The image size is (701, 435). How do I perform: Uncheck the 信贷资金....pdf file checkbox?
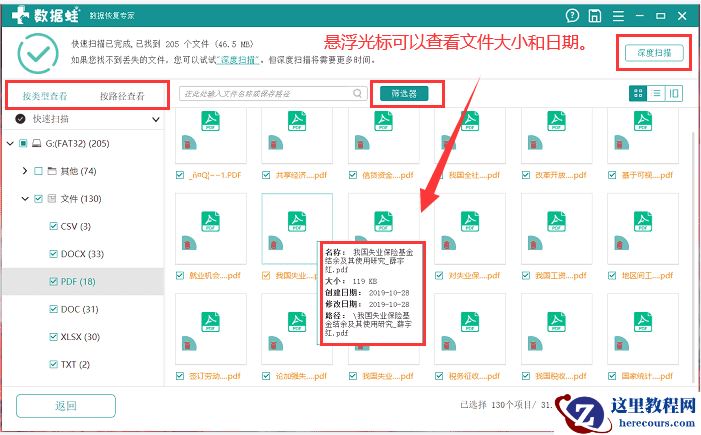pos(353,175)
